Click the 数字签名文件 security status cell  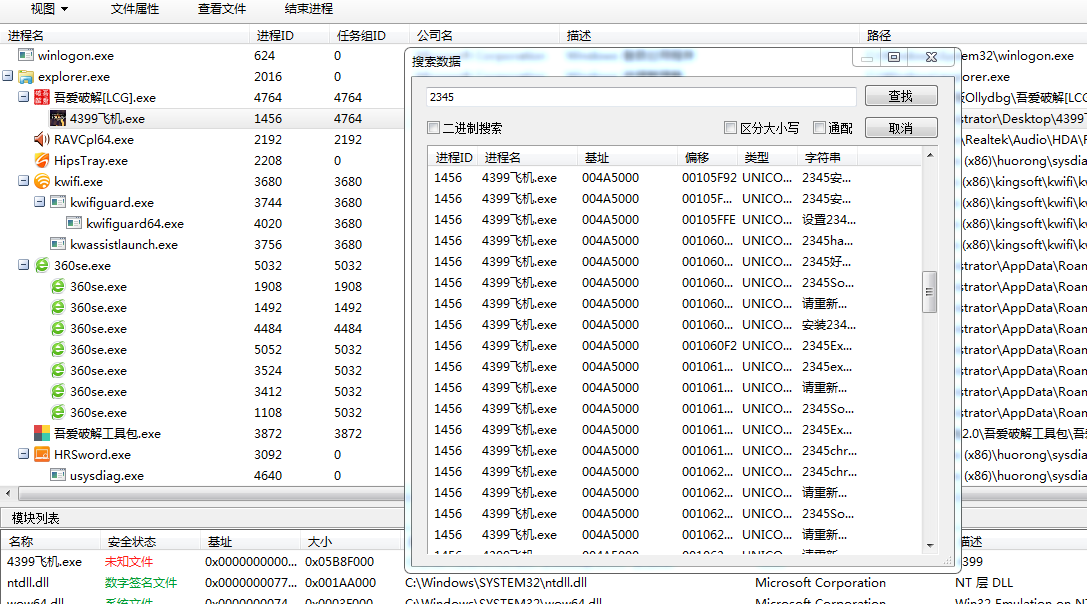point(141,583)
